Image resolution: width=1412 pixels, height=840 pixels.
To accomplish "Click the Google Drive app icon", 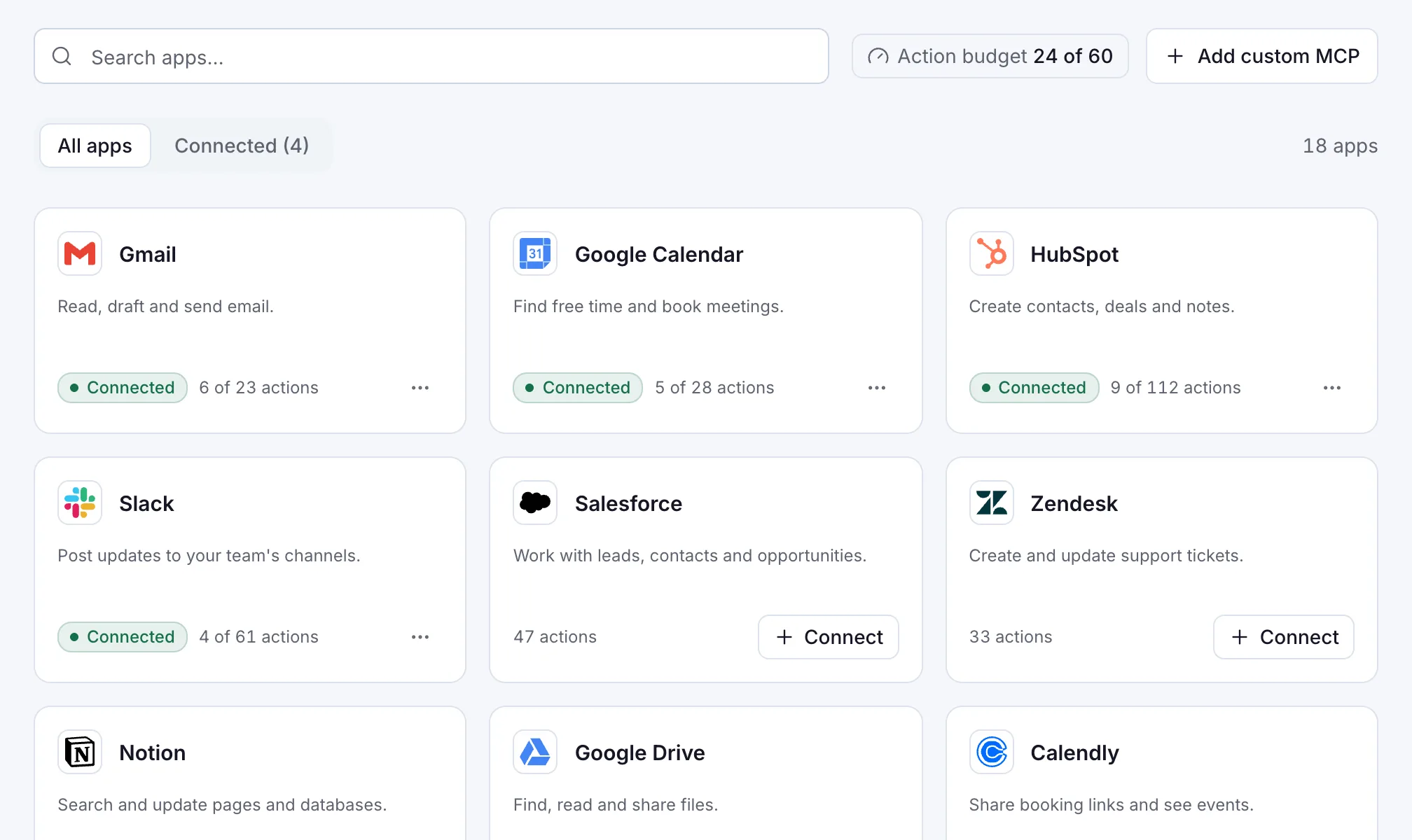I will 535,752.
